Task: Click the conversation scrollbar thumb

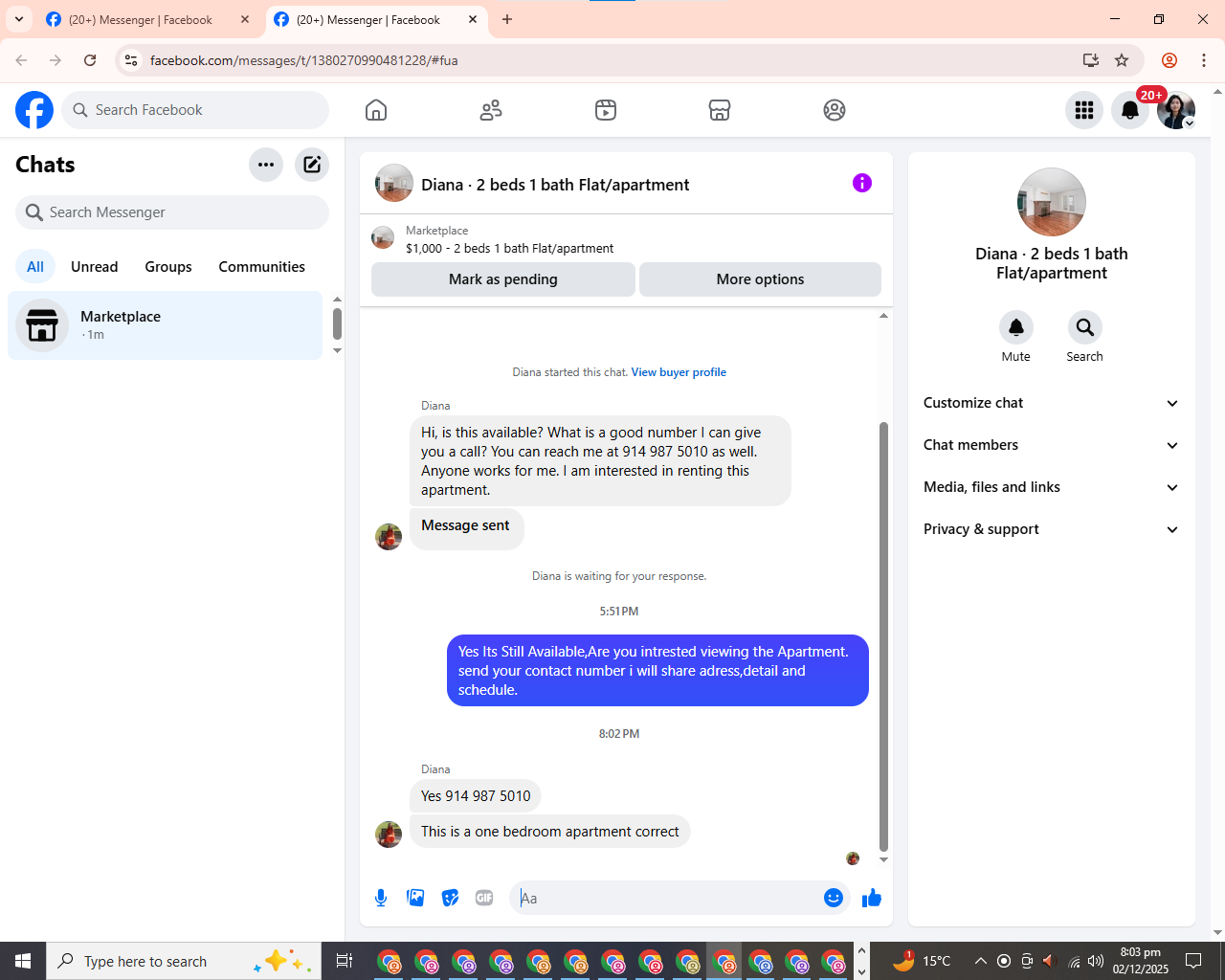Action: [x=883, y=636]
